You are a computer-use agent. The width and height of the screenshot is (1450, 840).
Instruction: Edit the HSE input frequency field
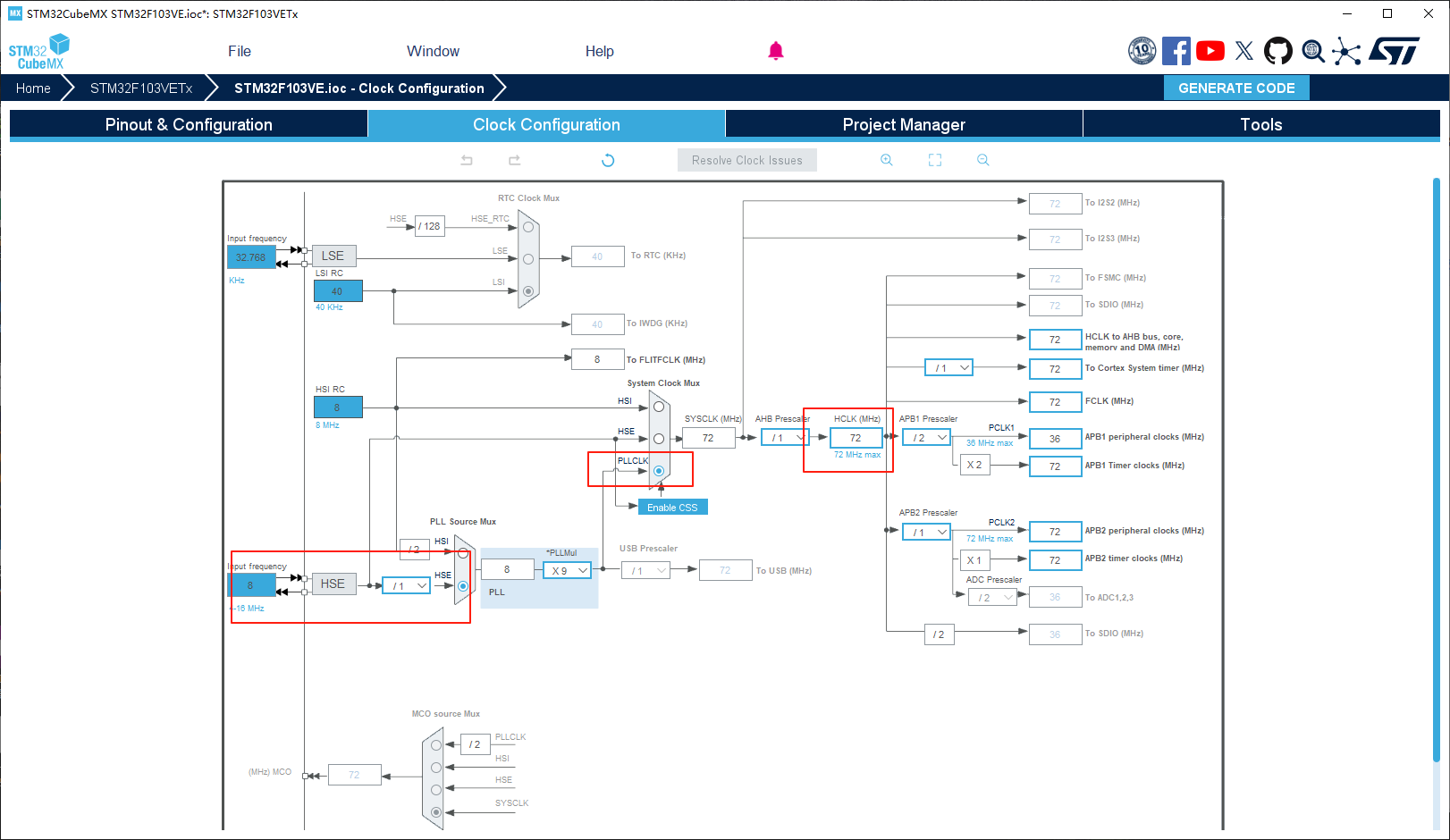[x=251, y=585]
